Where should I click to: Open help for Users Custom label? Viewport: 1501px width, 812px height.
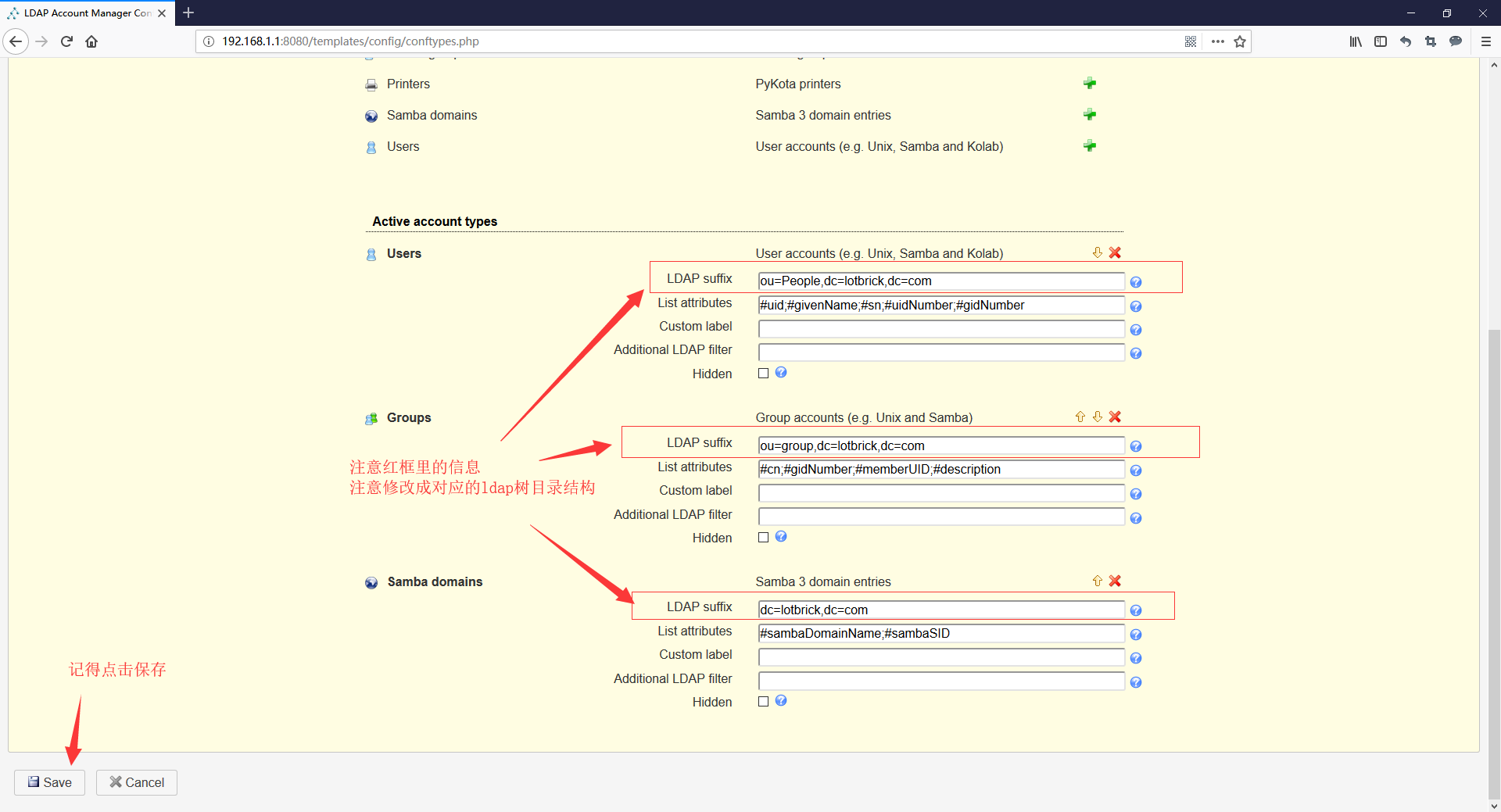pos(1136,330)
